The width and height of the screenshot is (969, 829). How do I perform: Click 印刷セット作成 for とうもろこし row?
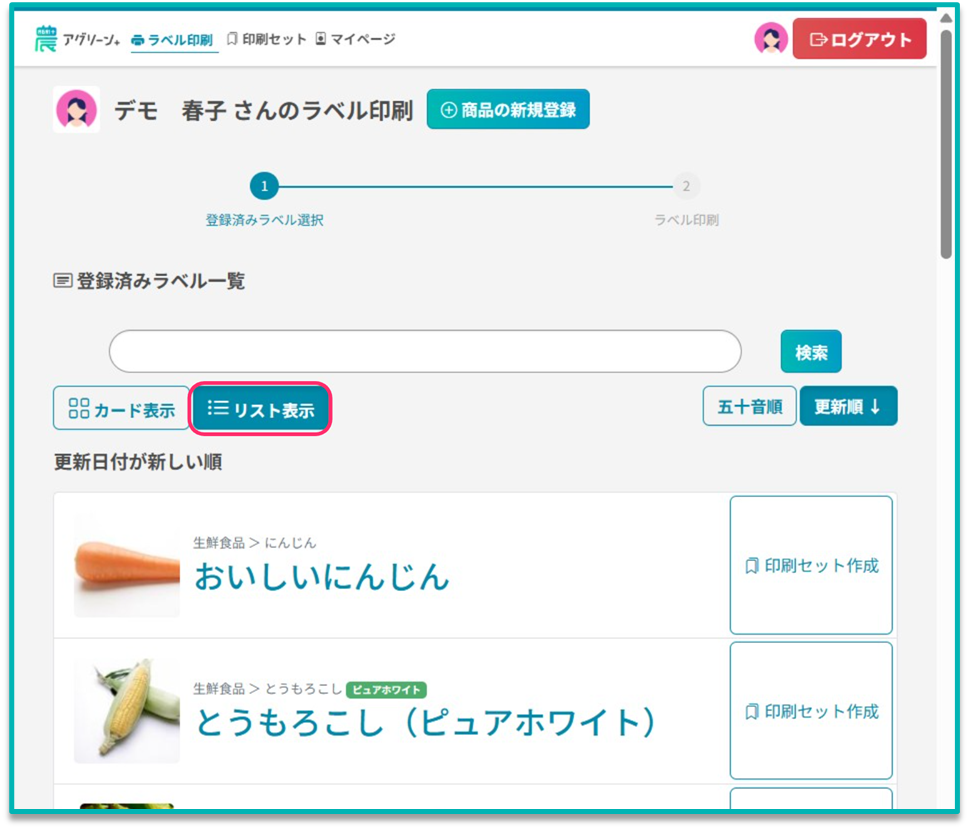(811, 711)
